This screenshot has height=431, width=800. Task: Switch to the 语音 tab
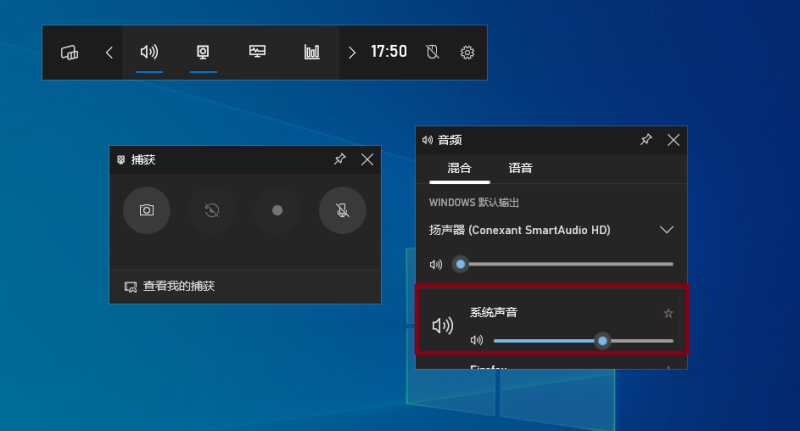click(520, 168)
